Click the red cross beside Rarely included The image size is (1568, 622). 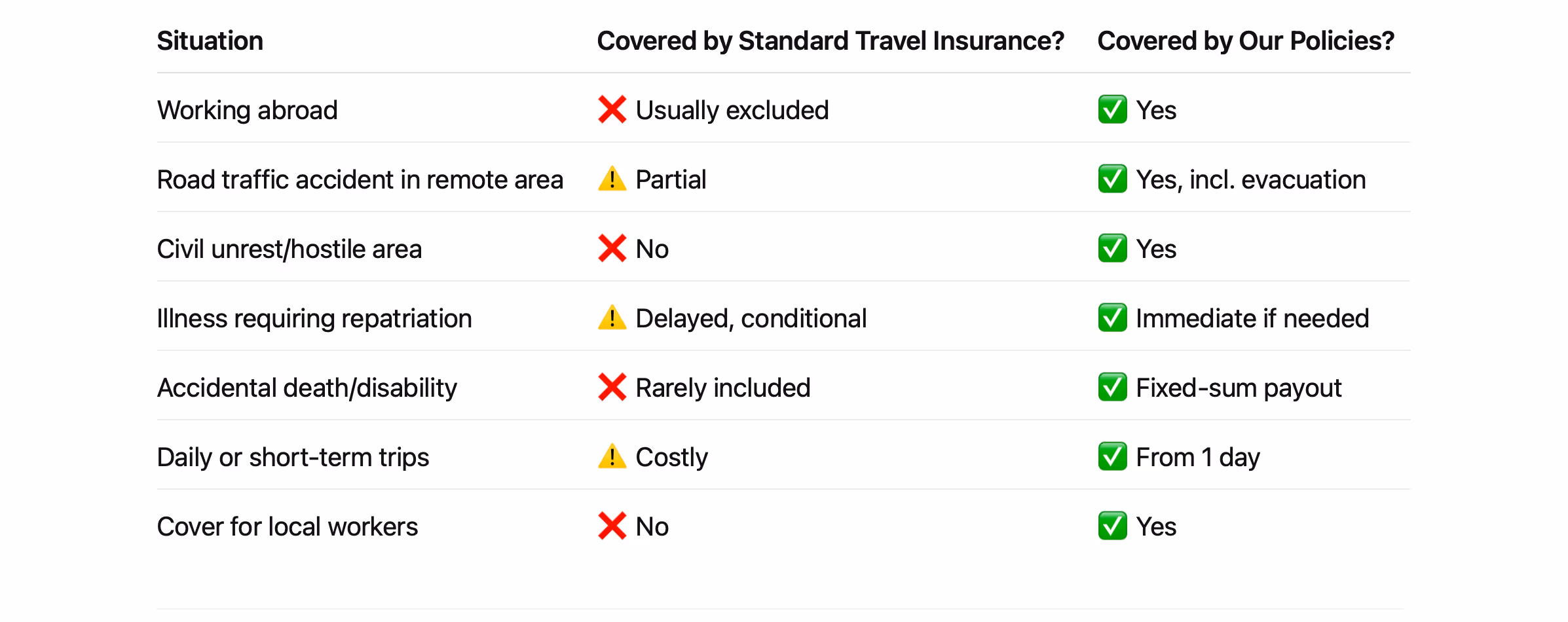coord(612,387)
